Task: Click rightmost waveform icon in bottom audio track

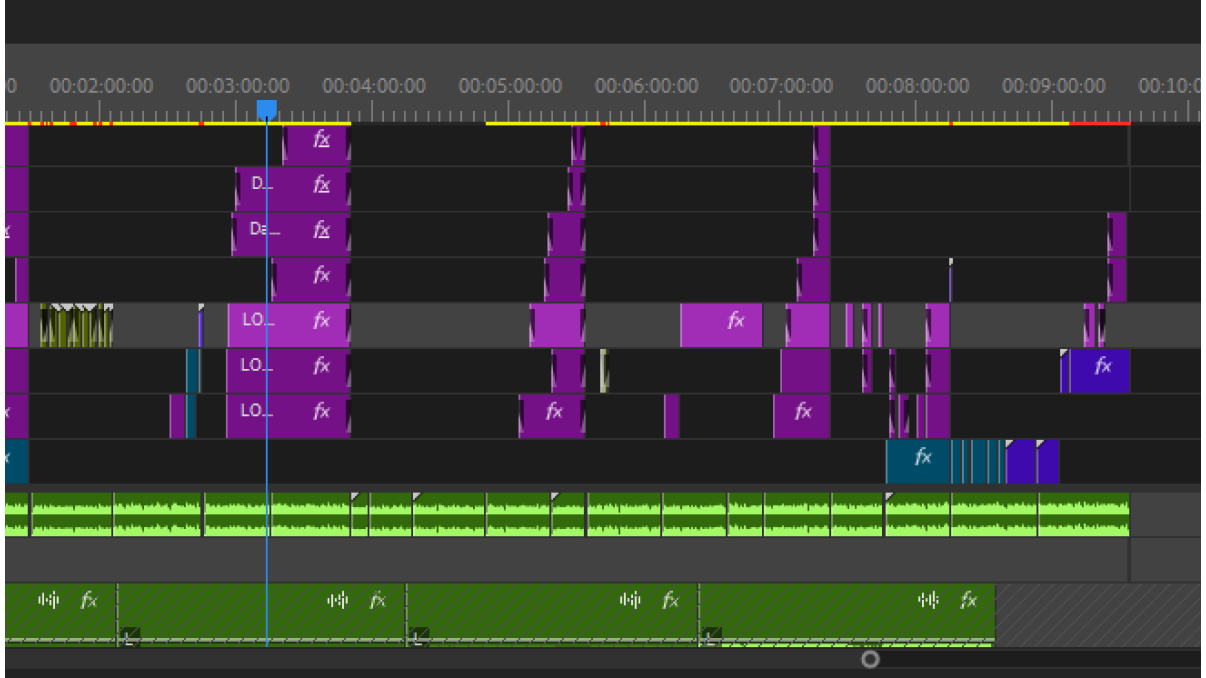Action: [x=928, y=600]
